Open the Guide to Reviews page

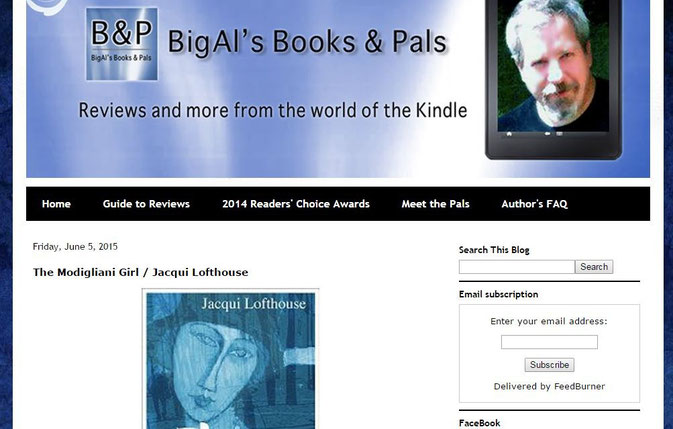point(146,204)
